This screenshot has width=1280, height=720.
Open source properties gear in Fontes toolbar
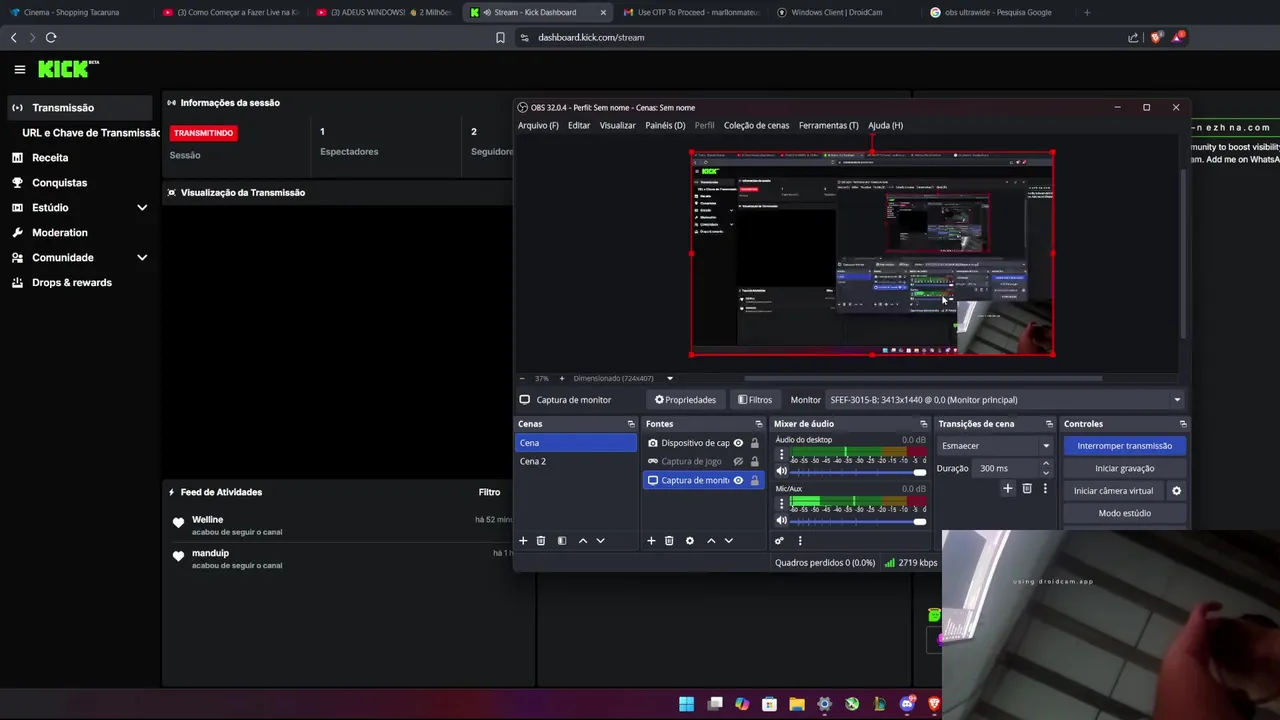[x=689, y=540]
